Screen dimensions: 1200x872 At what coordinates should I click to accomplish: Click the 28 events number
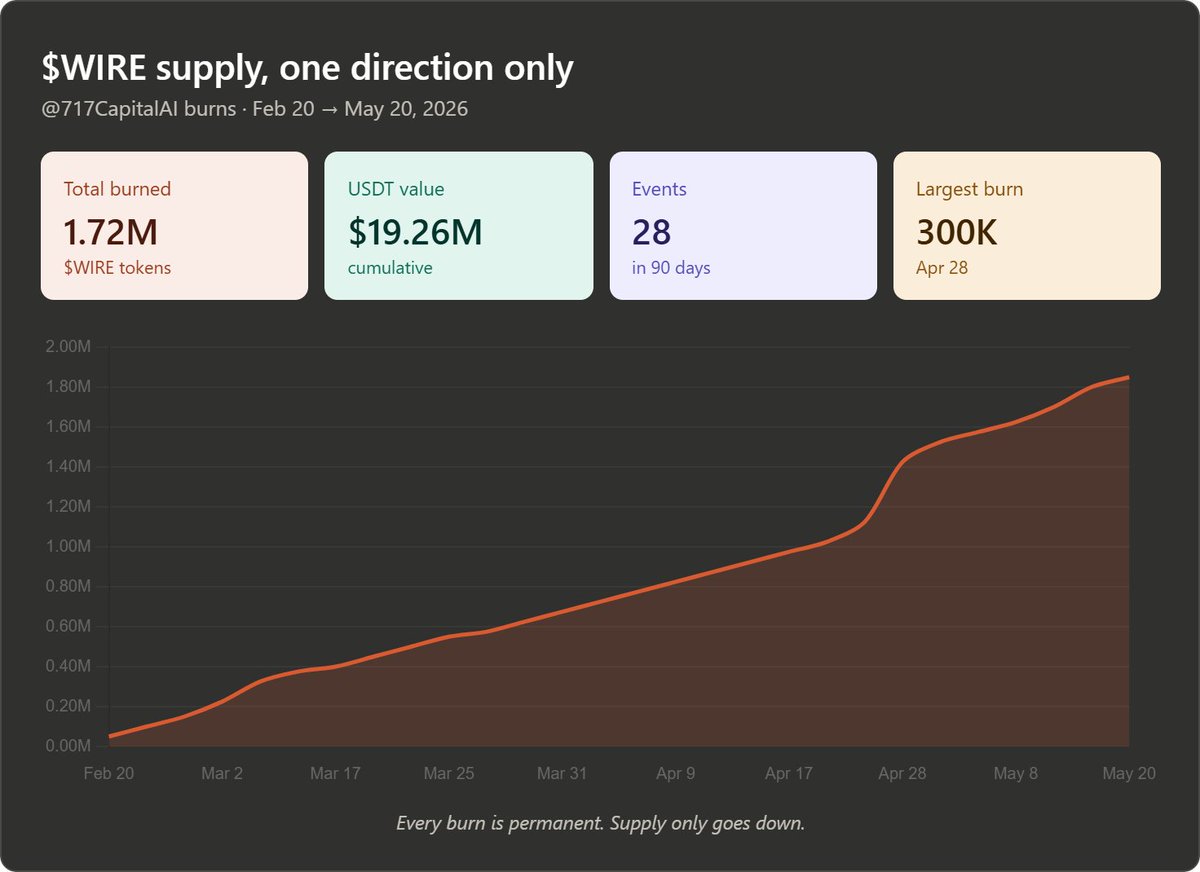coord(651,232)
